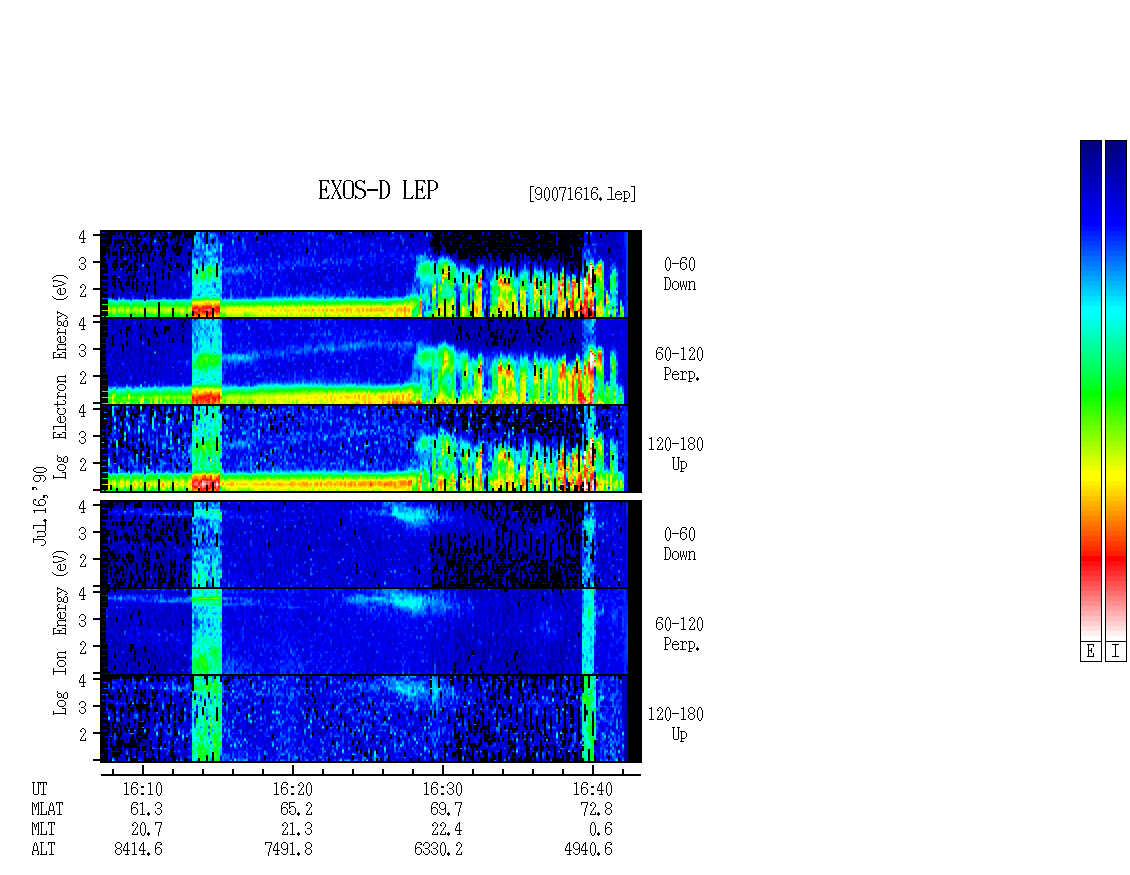The height and width of the screenshot is (875, 1130).
Task: Select the MLT row label
Action: (x=43, y=830)
